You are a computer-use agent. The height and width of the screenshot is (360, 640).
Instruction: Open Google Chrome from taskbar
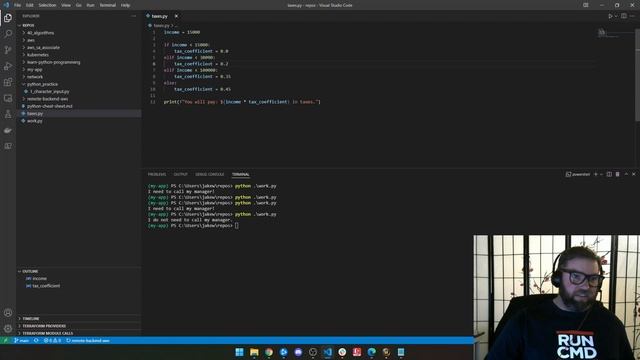[x=269, y=352]
